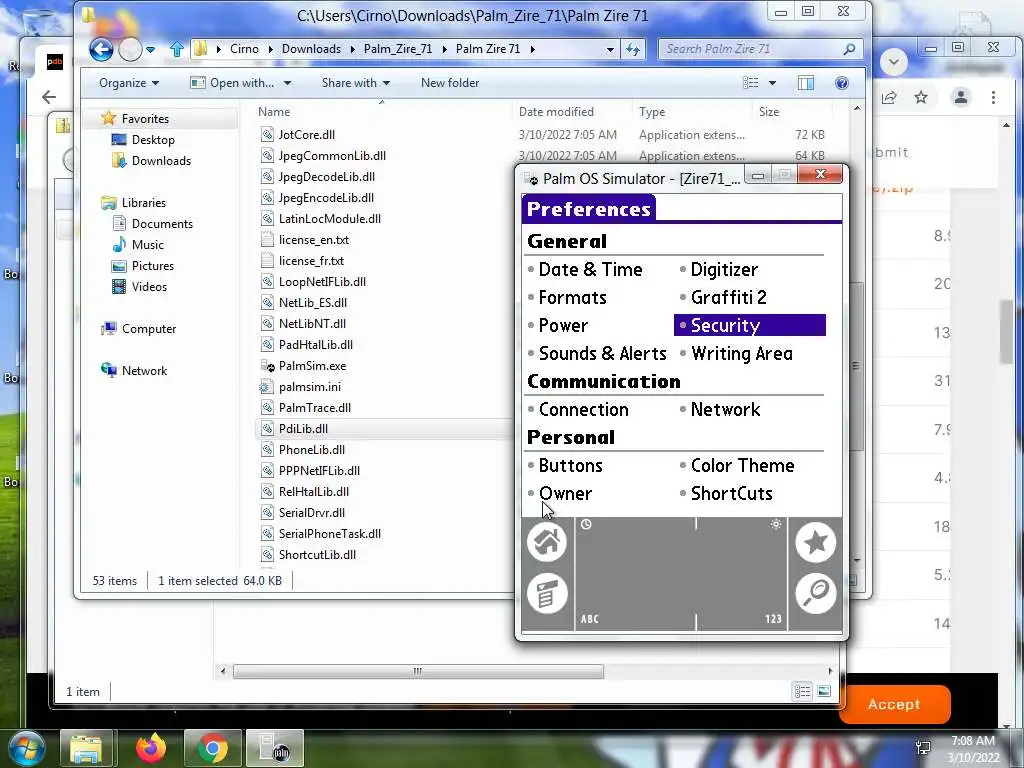Tap the clock icon in Graffiti area
This screenshot has height=768, width=1024.
586,524
